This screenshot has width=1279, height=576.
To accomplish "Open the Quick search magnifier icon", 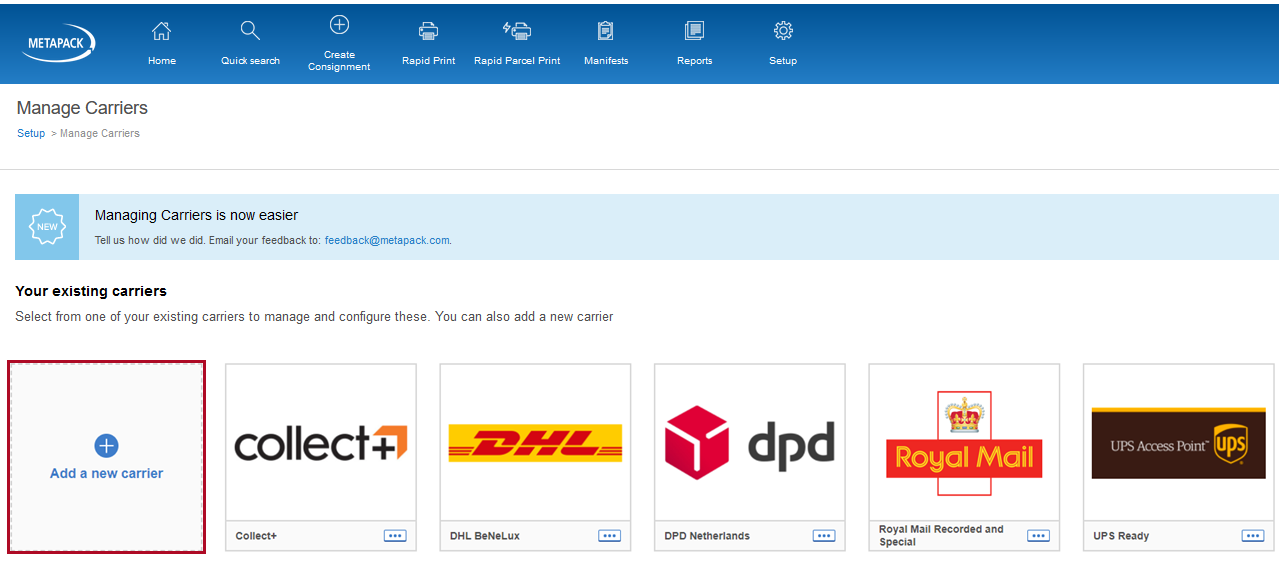I will [250, 31].
